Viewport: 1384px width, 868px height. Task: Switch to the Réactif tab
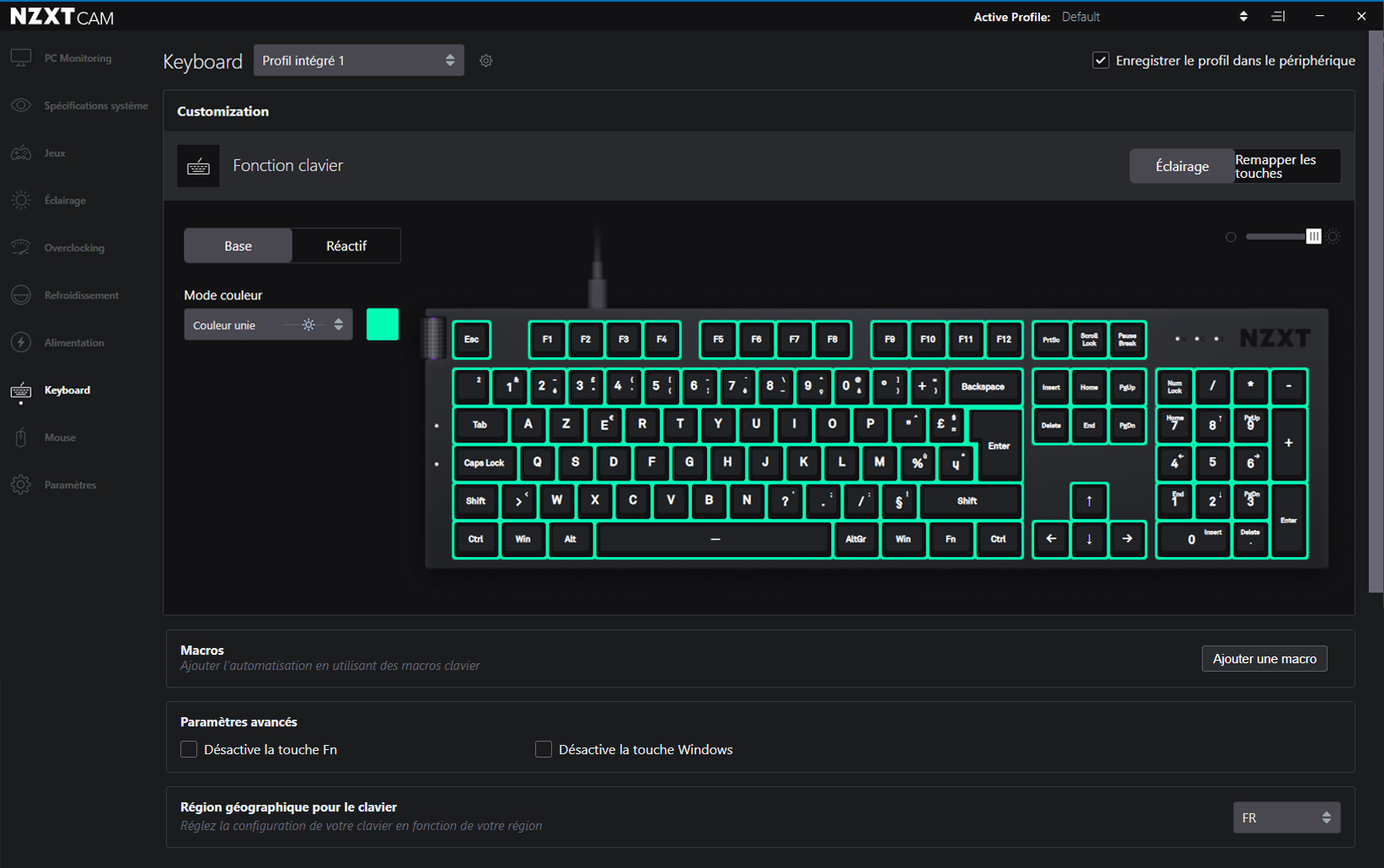(346, 246)
